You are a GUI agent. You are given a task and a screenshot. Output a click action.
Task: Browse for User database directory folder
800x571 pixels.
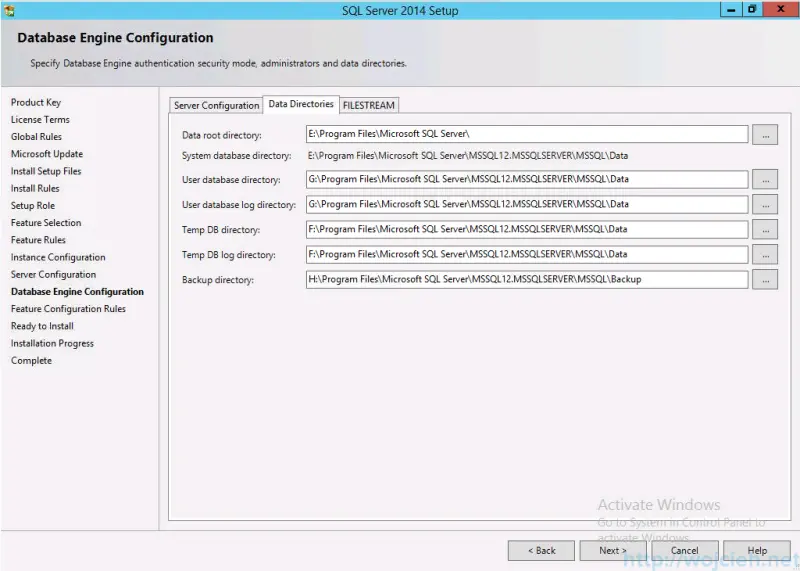(x=765, y=180)
